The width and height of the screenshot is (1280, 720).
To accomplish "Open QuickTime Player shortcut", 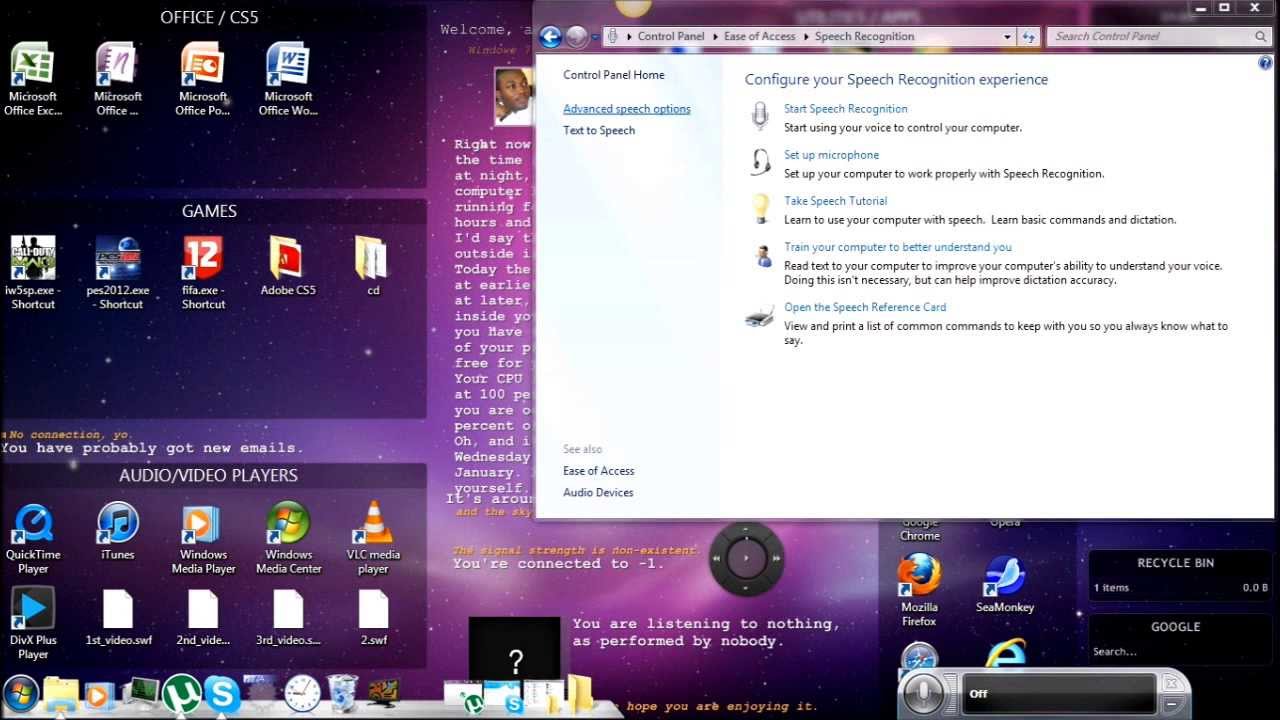I will click(x=33, y=539).
